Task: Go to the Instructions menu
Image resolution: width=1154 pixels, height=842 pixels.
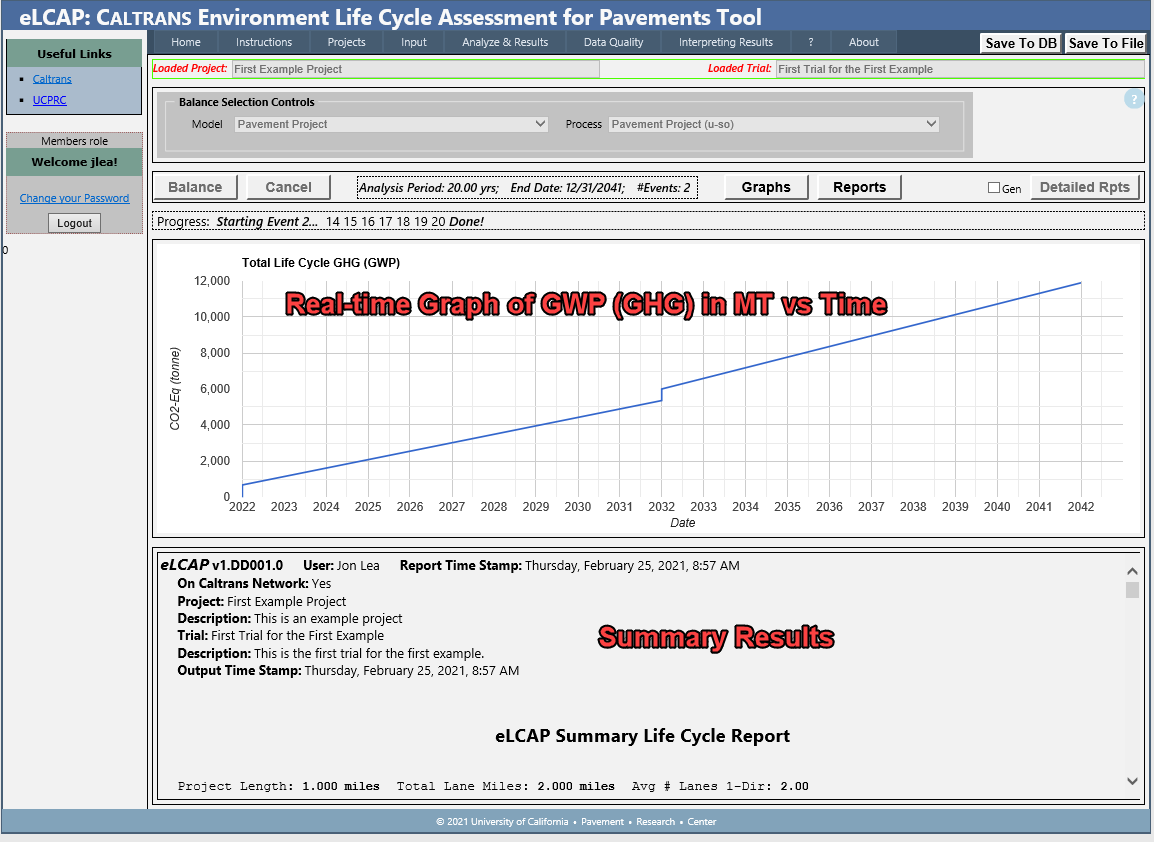Action: (x=264, y=42)
